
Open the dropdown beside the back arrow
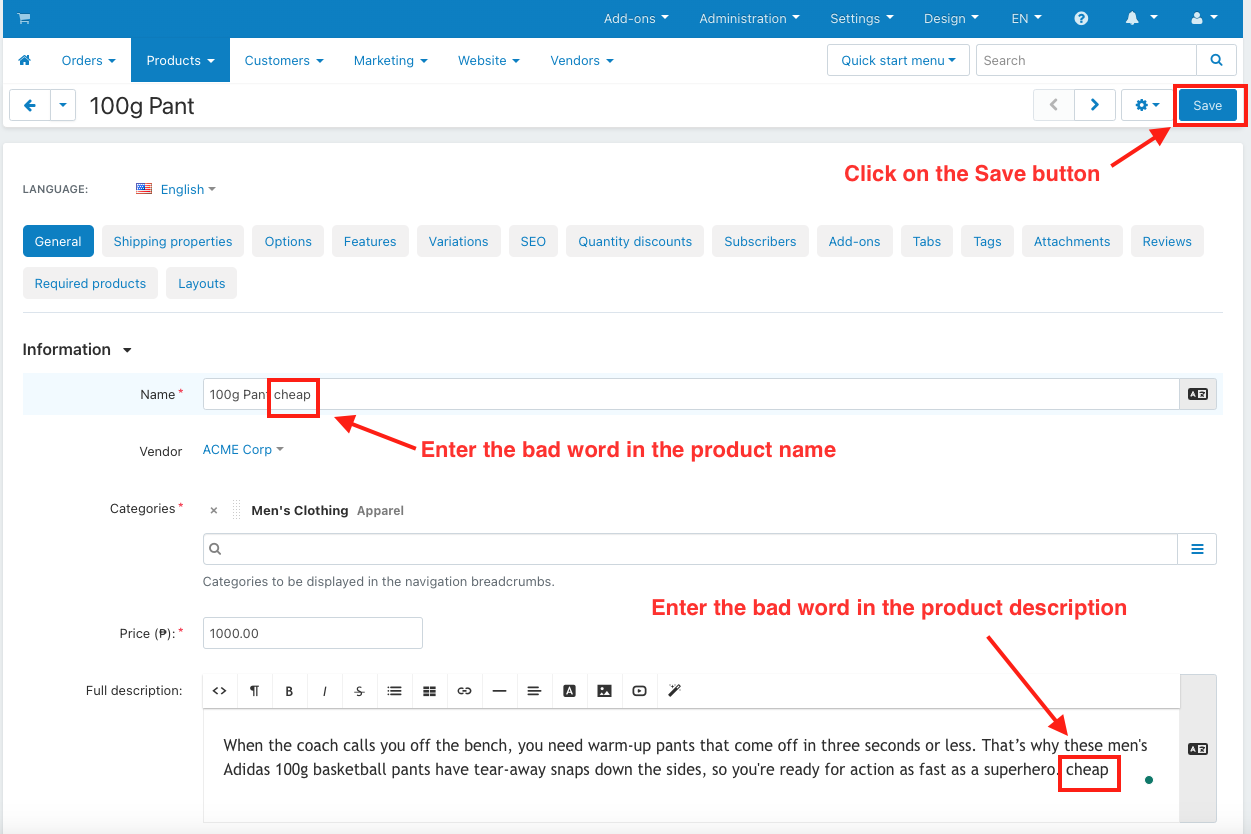pyautogui.click(x=63, y=105)
